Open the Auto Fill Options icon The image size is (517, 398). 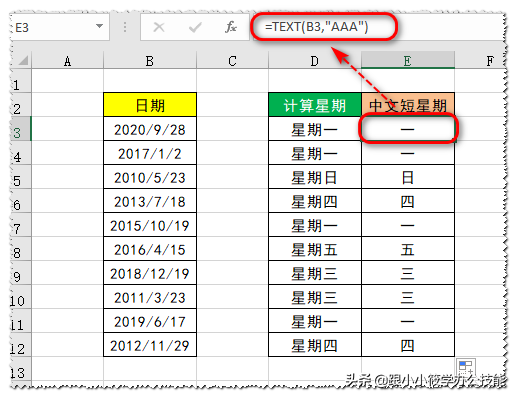tap(466, 367)
